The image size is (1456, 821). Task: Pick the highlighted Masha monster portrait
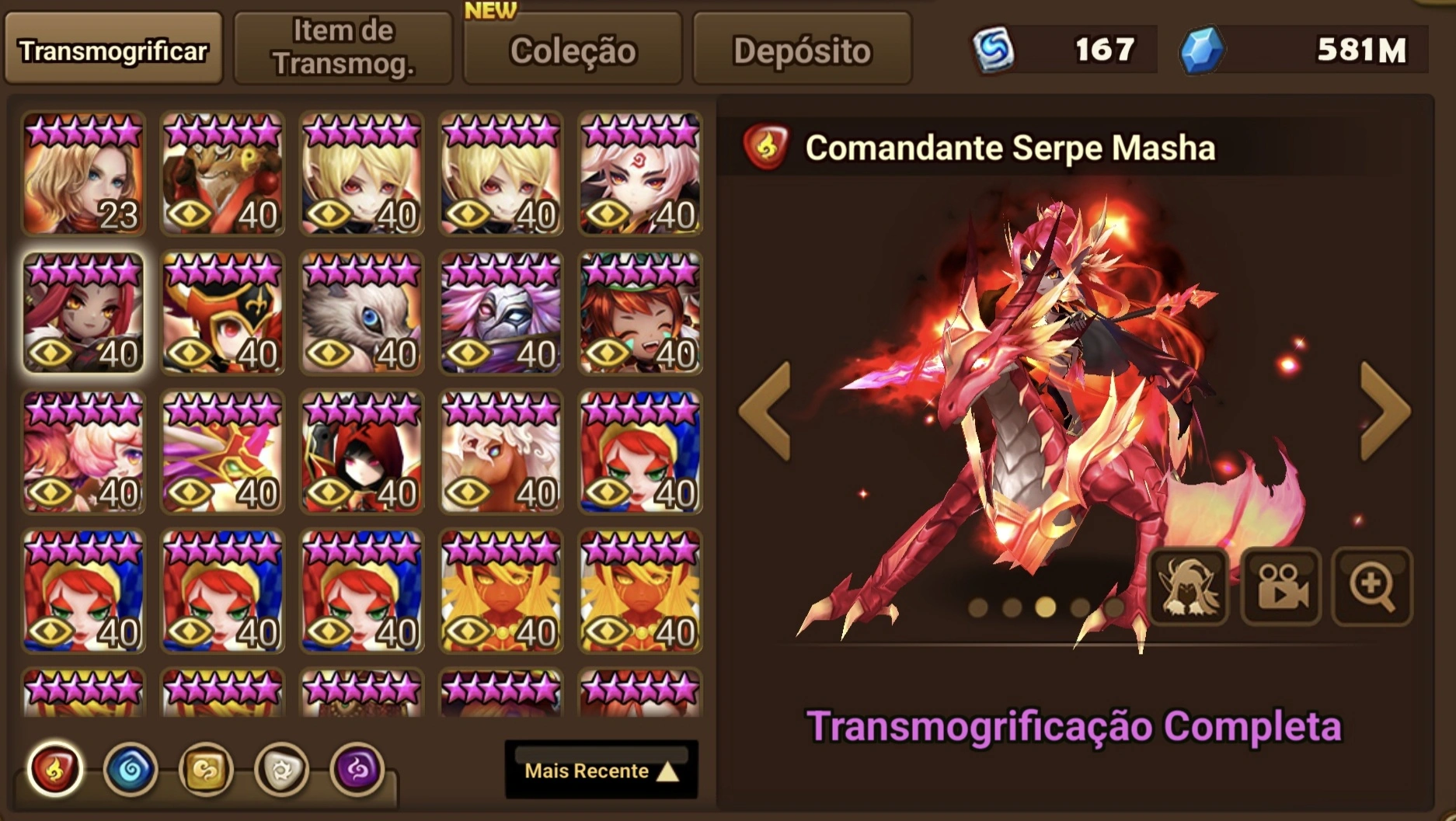[x=83, y=312]
